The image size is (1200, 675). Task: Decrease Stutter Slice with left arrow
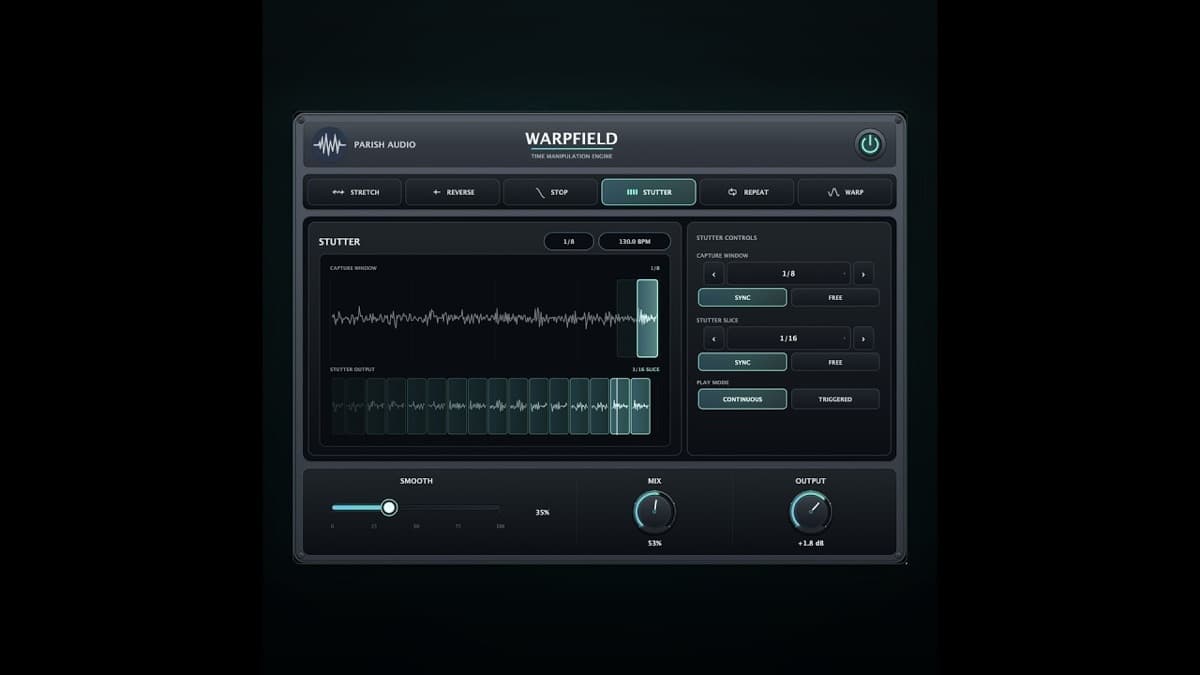tap(713, 338)
